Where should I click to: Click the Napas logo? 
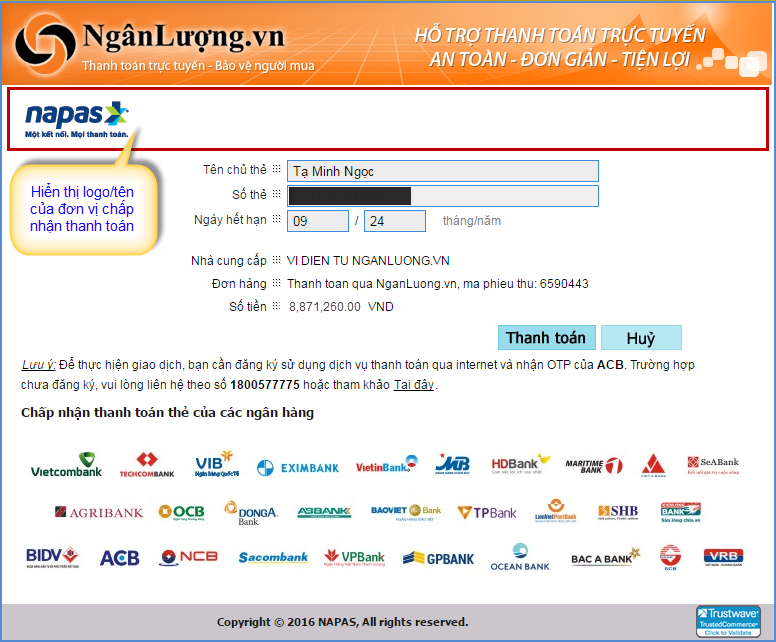(77, 119)
